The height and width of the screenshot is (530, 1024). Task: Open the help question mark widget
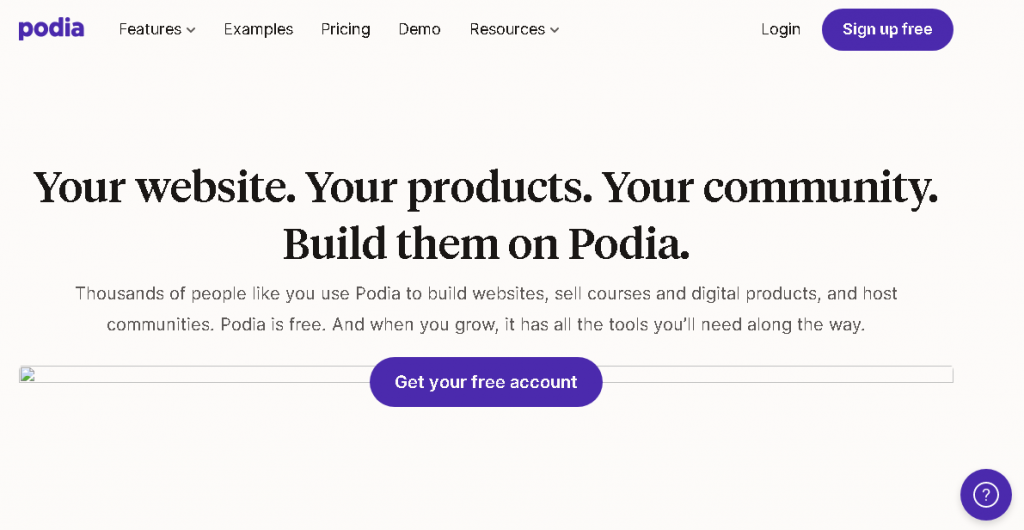[x=985, y=495]
